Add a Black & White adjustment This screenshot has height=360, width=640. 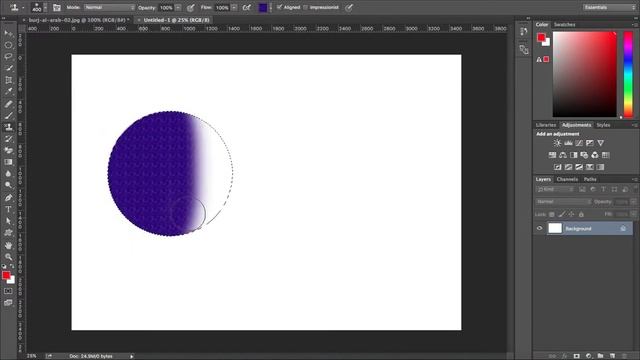(573, 155)
